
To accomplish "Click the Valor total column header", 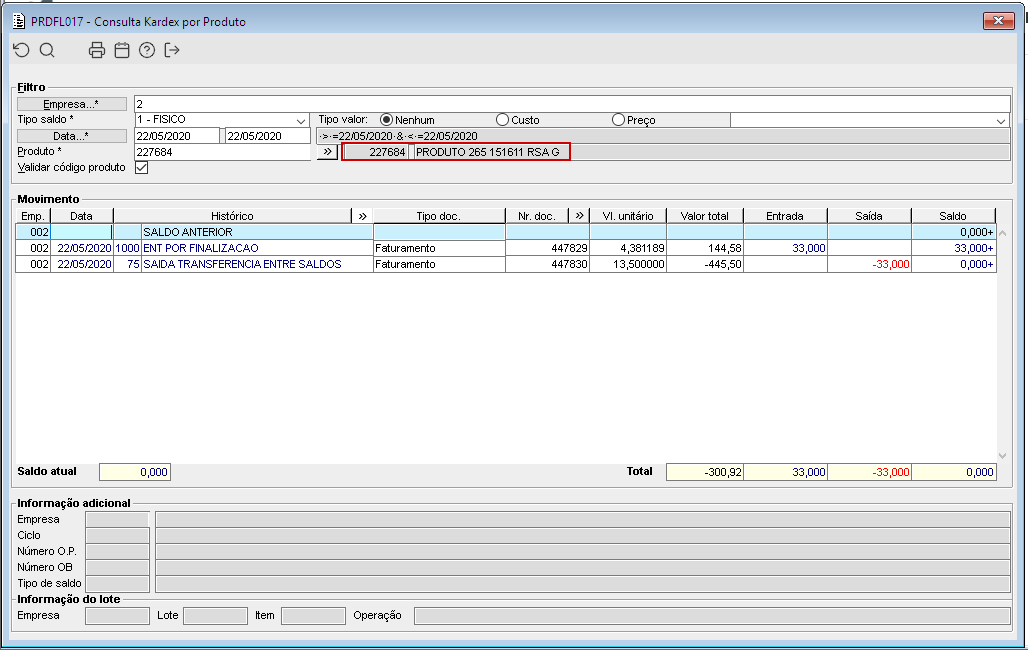I will 705,216.
